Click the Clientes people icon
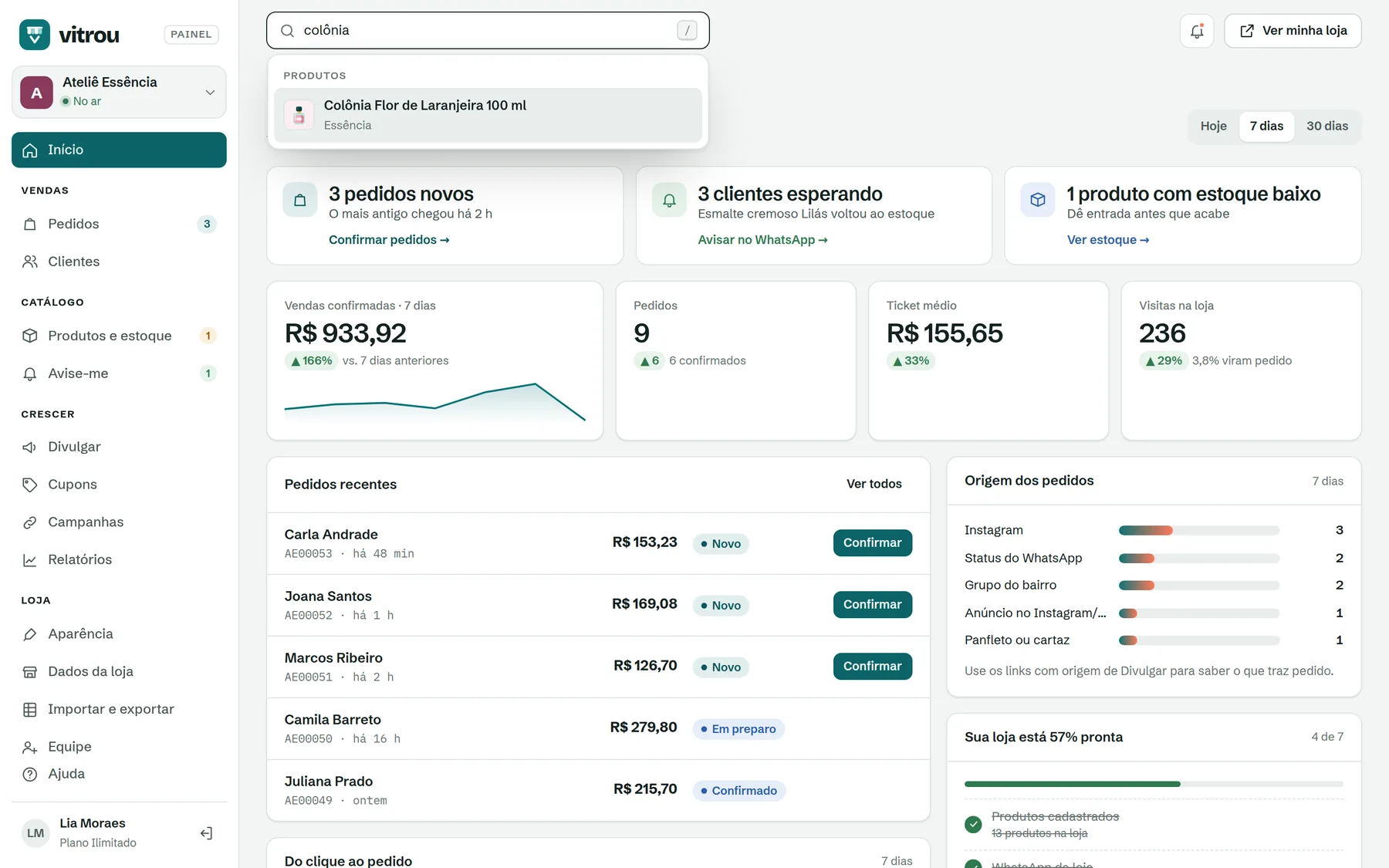This screenshot has width=1389, height=868. pyautogui.click(x=30, y=262)
